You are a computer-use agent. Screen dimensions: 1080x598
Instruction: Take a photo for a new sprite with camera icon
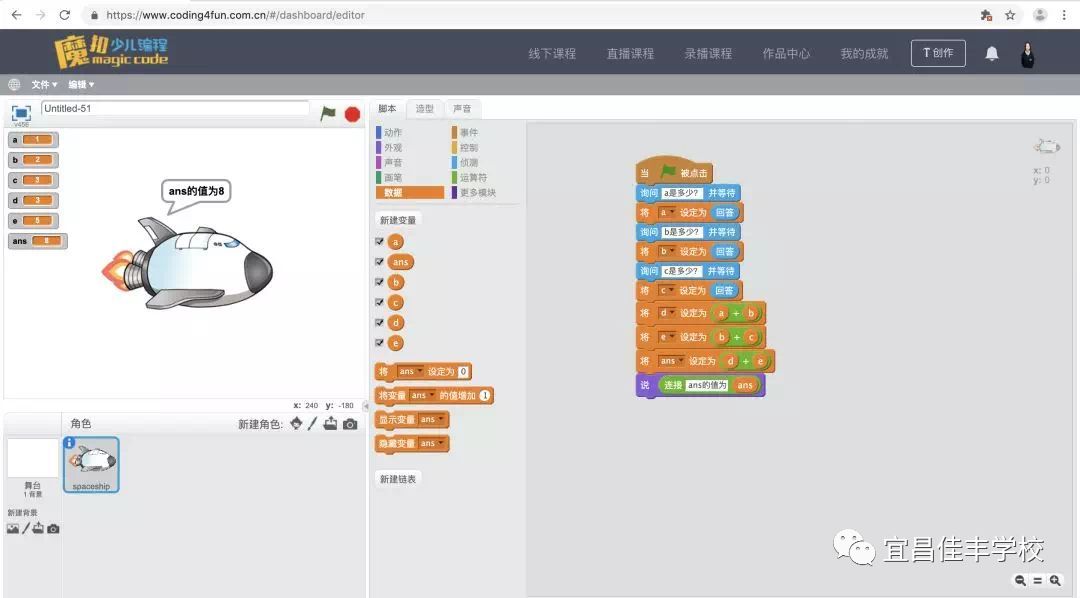click(348, 423)
